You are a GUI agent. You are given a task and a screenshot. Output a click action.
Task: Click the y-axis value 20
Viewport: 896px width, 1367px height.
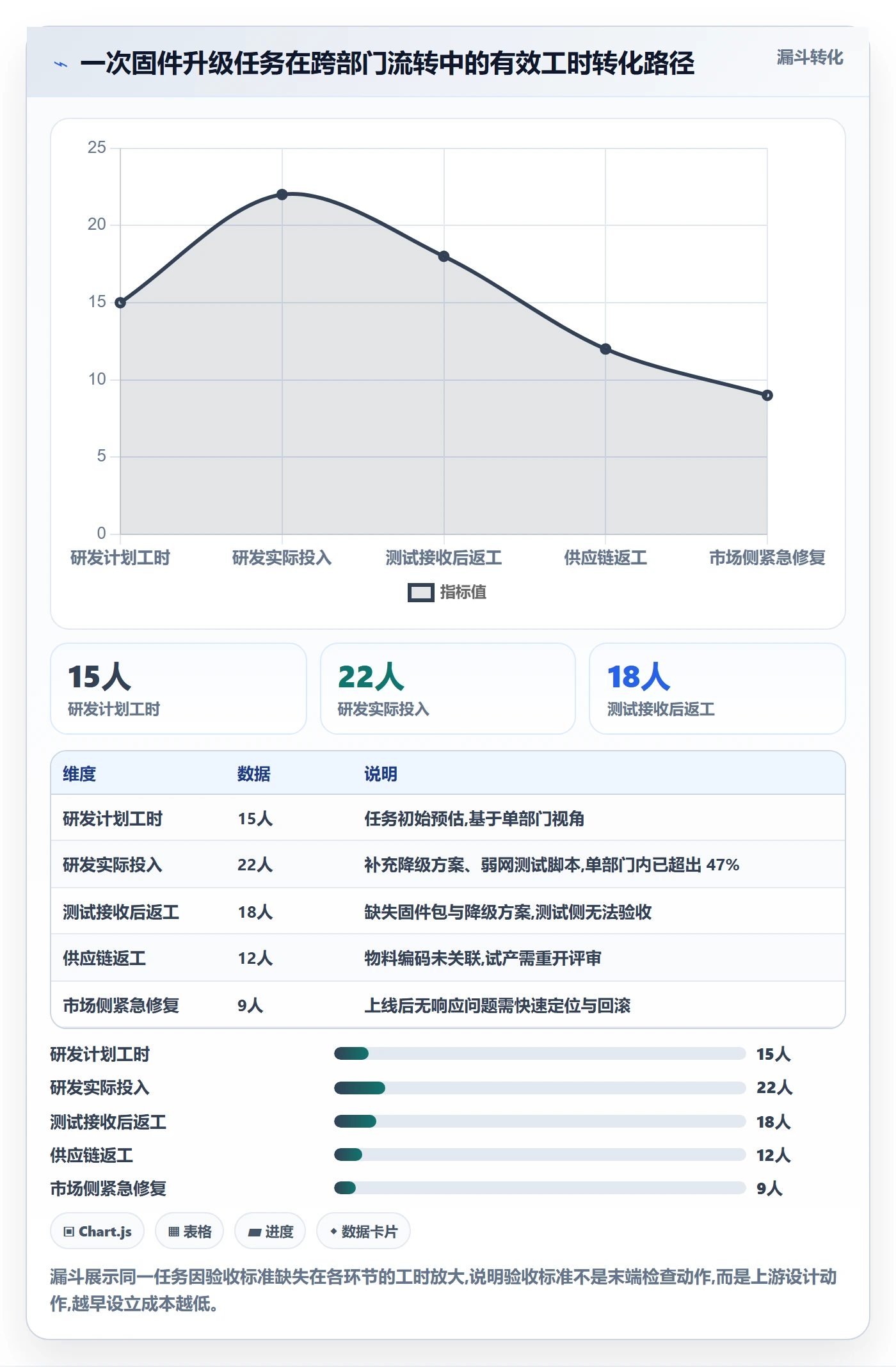[x=97, y=225]
